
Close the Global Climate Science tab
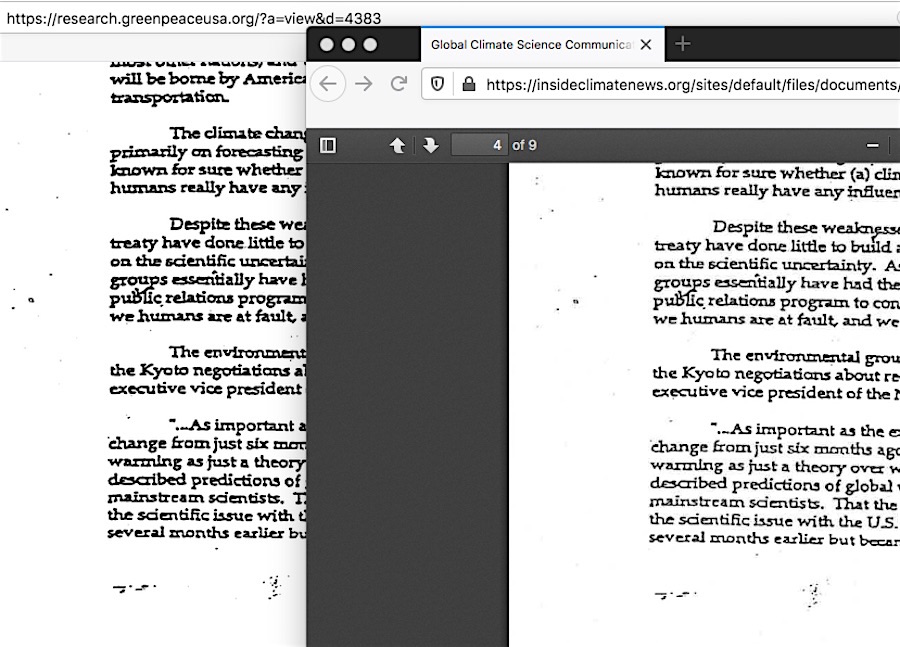[x=646, y=44]
